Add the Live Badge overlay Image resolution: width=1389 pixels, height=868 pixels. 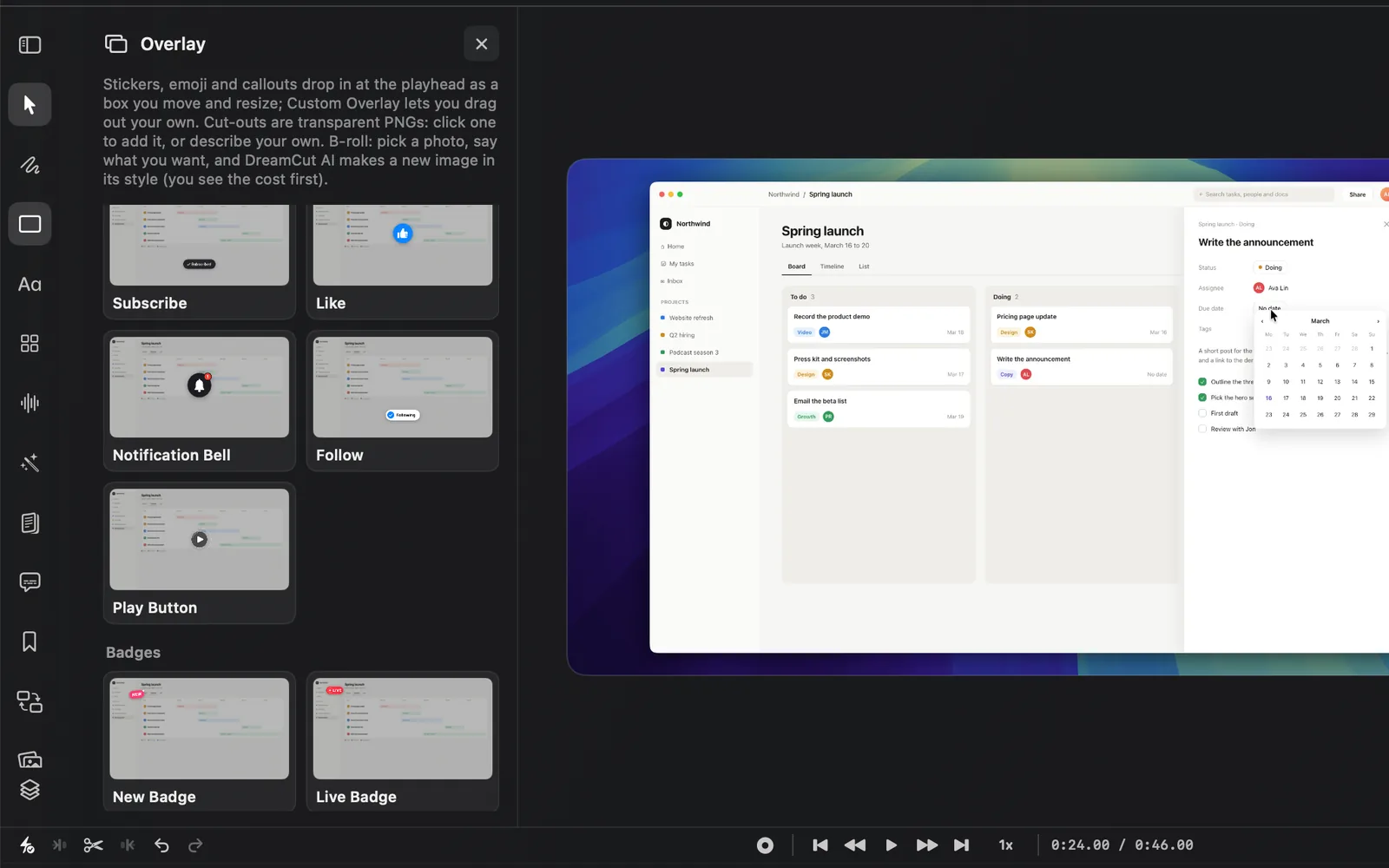403,741
